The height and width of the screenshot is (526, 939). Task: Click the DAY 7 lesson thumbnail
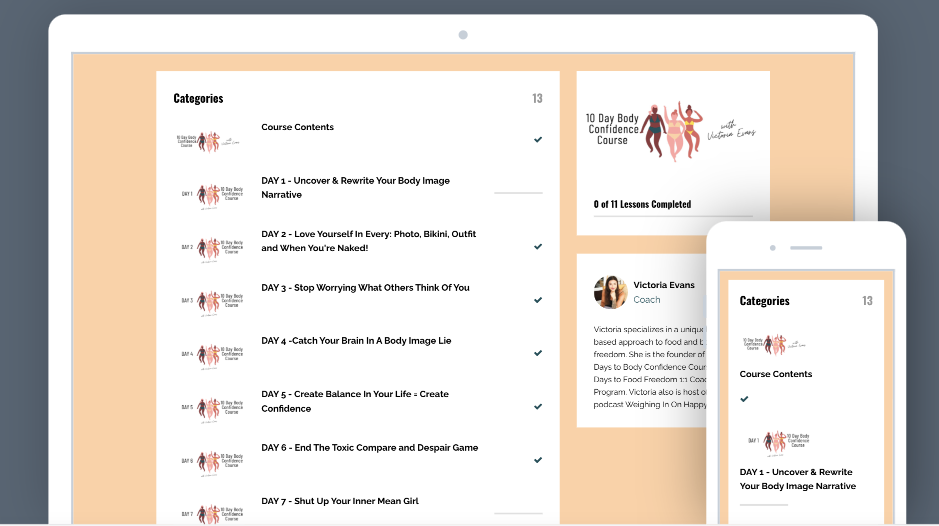pos(212,513)
